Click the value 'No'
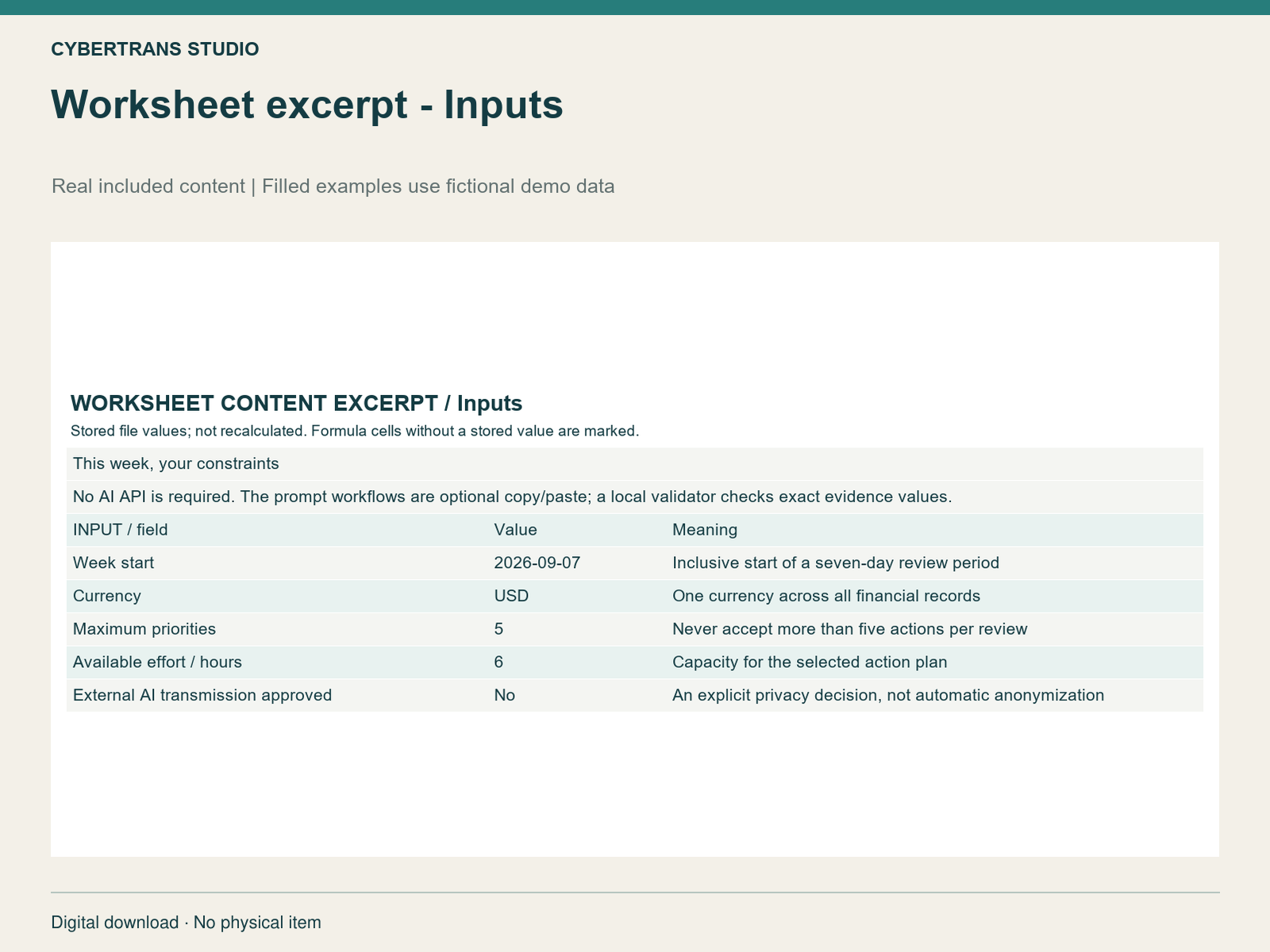Viewport: 1270px width, 952px height. 504,695
